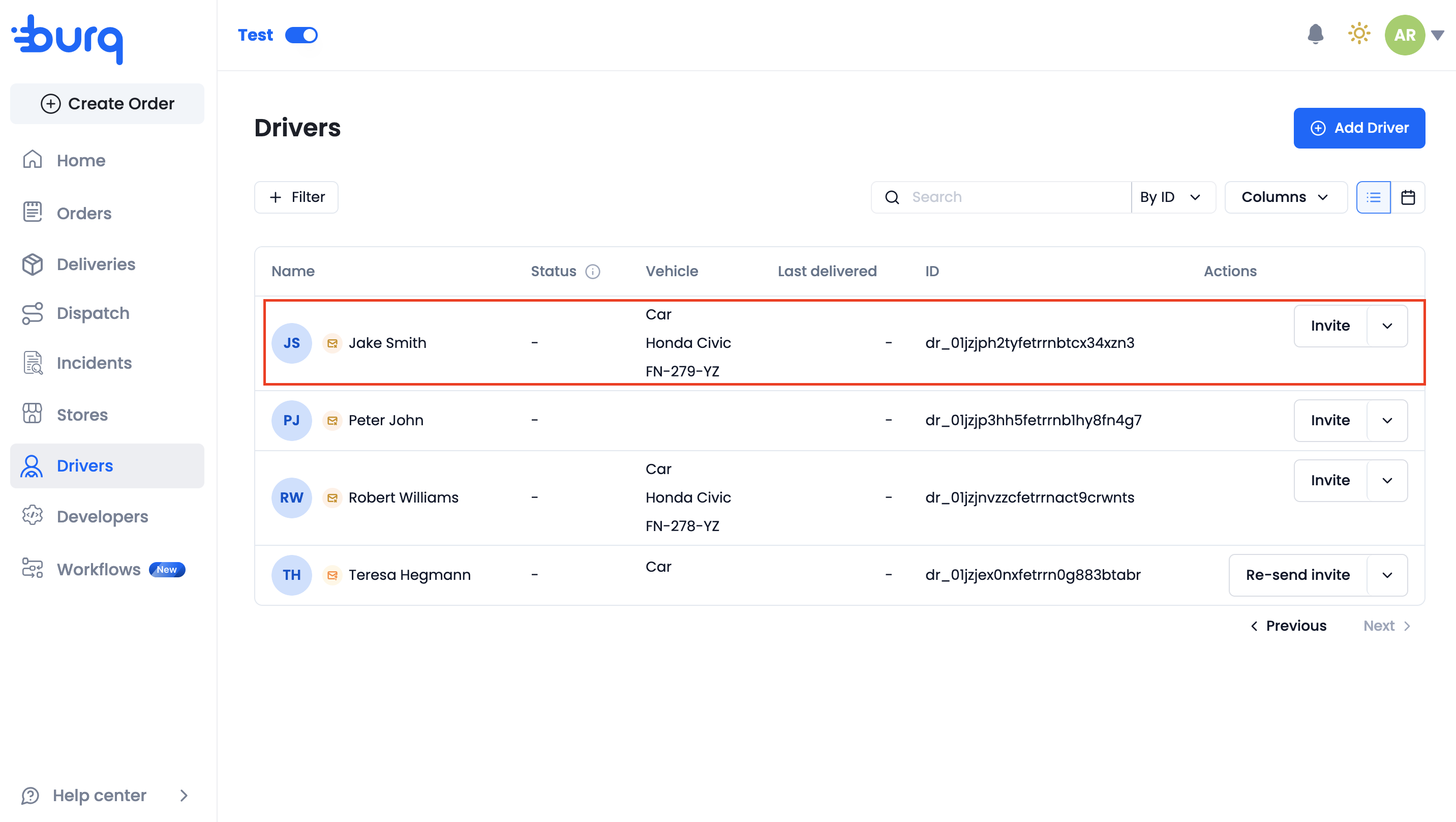
Task: Open driver Jake Smith
Action: [x=387, y=343]
